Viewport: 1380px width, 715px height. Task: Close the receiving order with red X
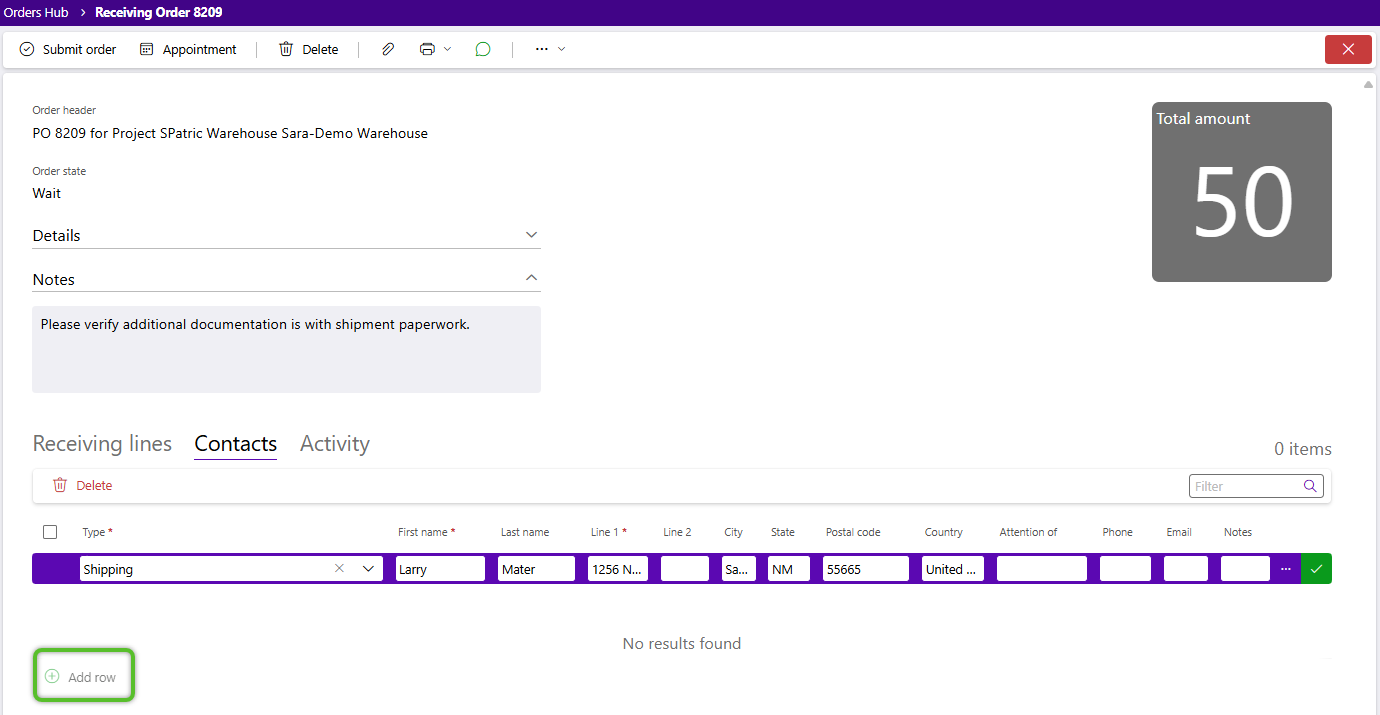tap(1348, 49)
